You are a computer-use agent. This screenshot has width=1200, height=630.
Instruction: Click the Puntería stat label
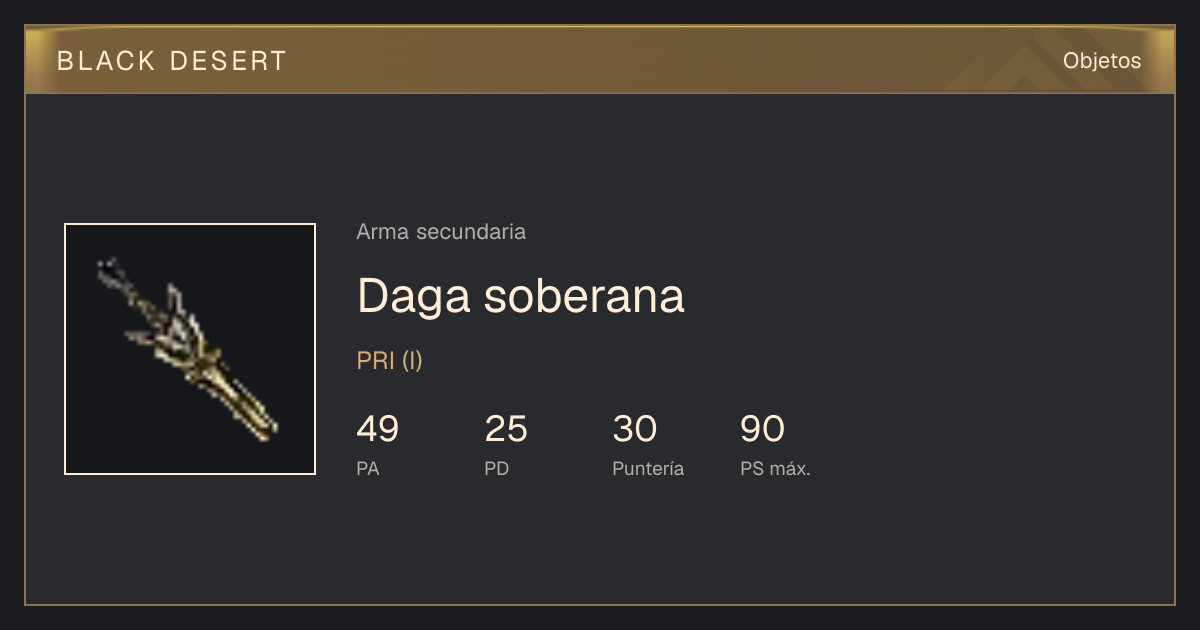(x=648, y=469)
